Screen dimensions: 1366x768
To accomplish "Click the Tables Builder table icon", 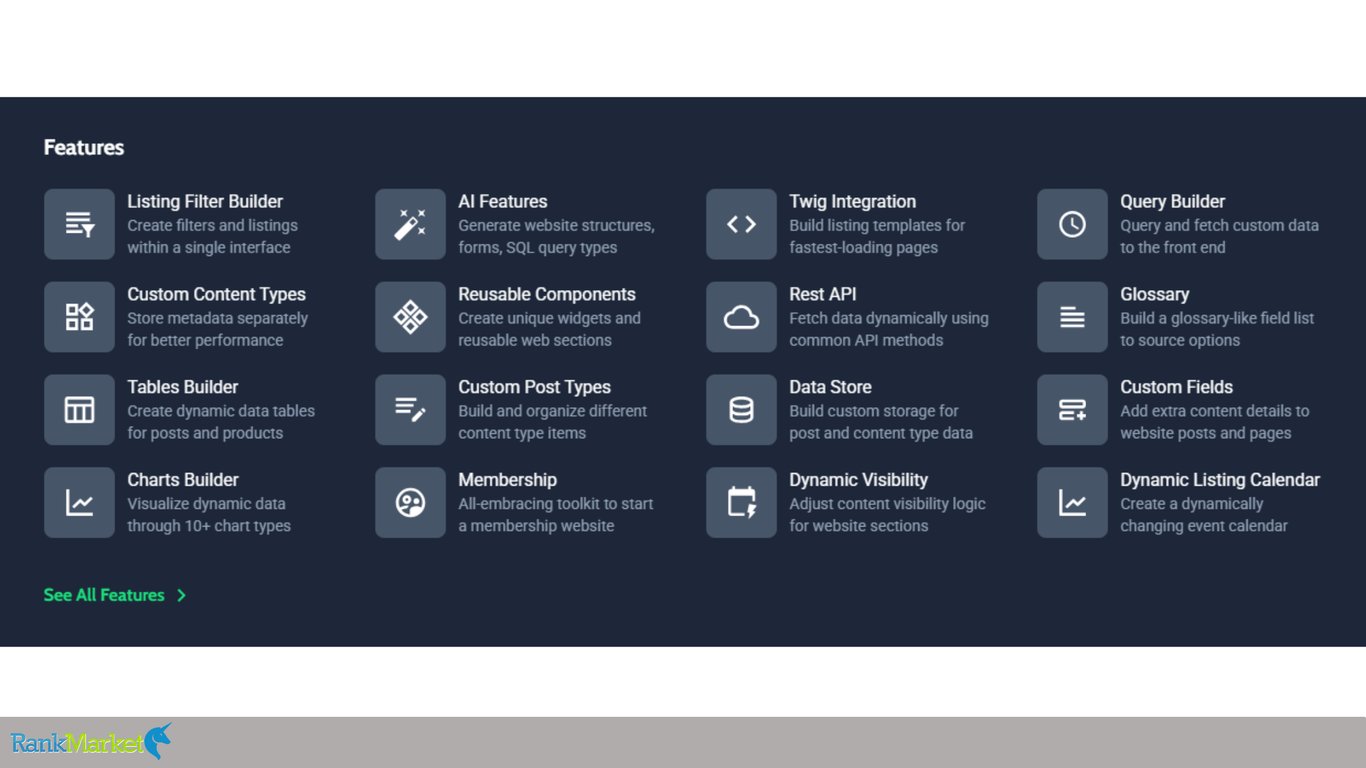I will [79, 410].
